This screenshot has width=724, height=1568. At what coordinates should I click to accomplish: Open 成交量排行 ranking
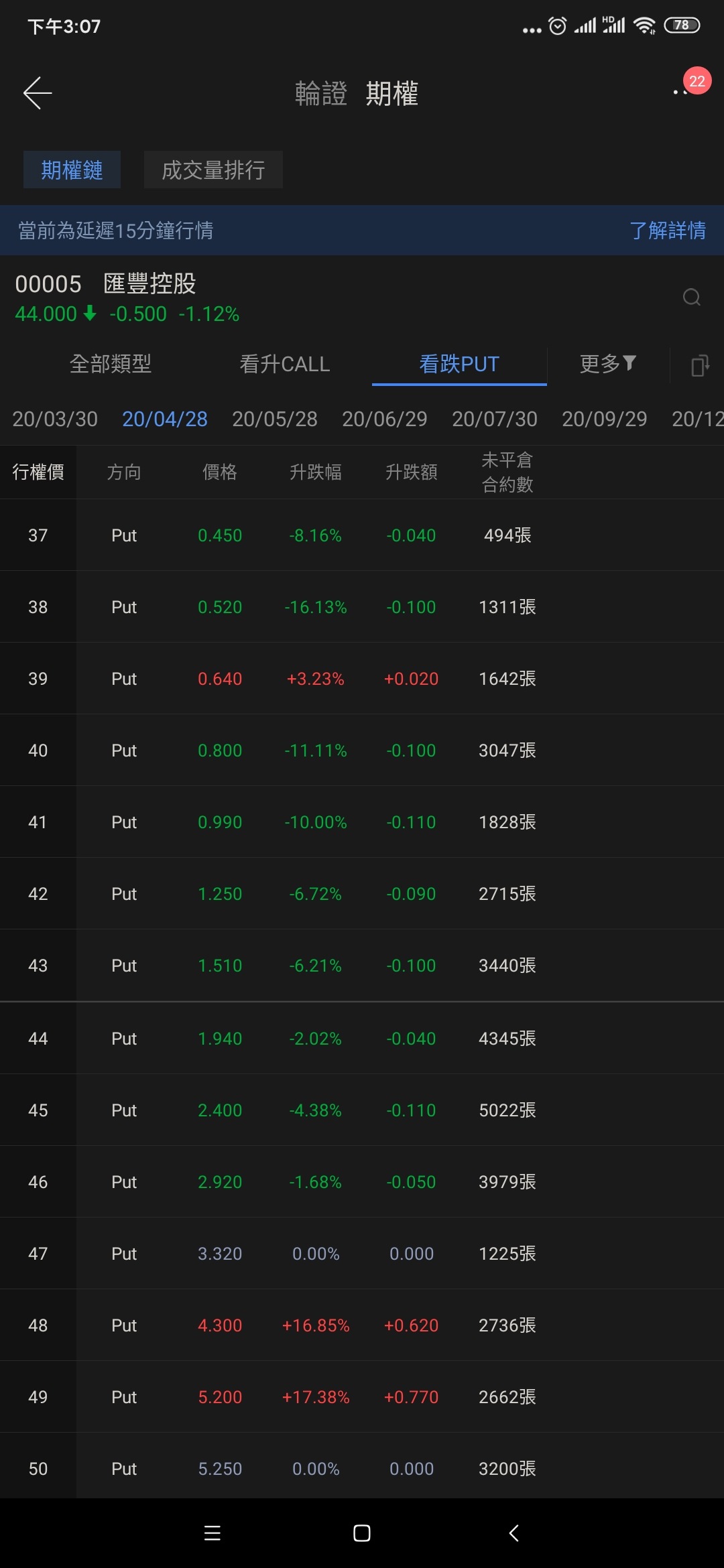coord(213,170)
